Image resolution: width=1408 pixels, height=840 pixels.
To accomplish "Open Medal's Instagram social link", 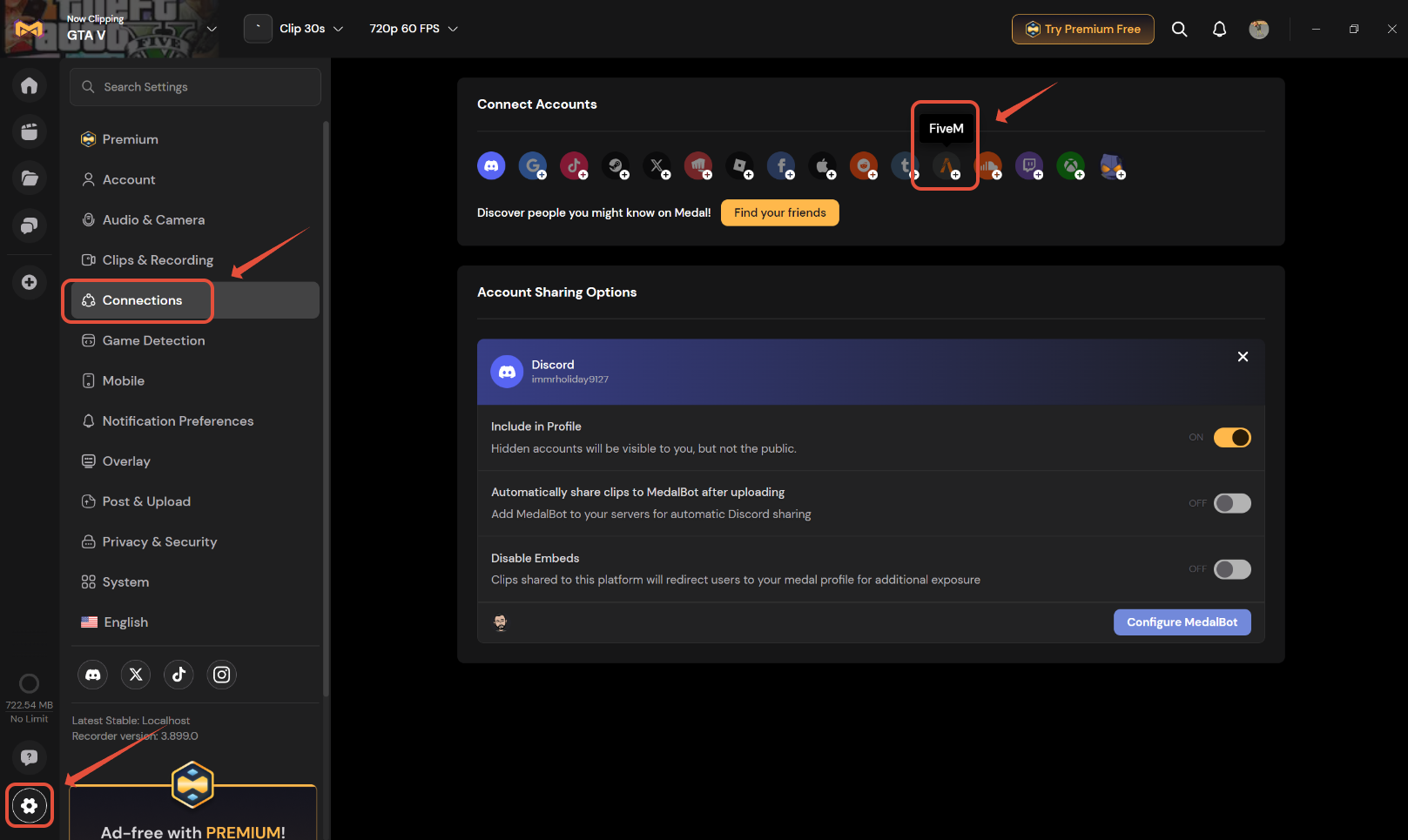I will 222,675.
